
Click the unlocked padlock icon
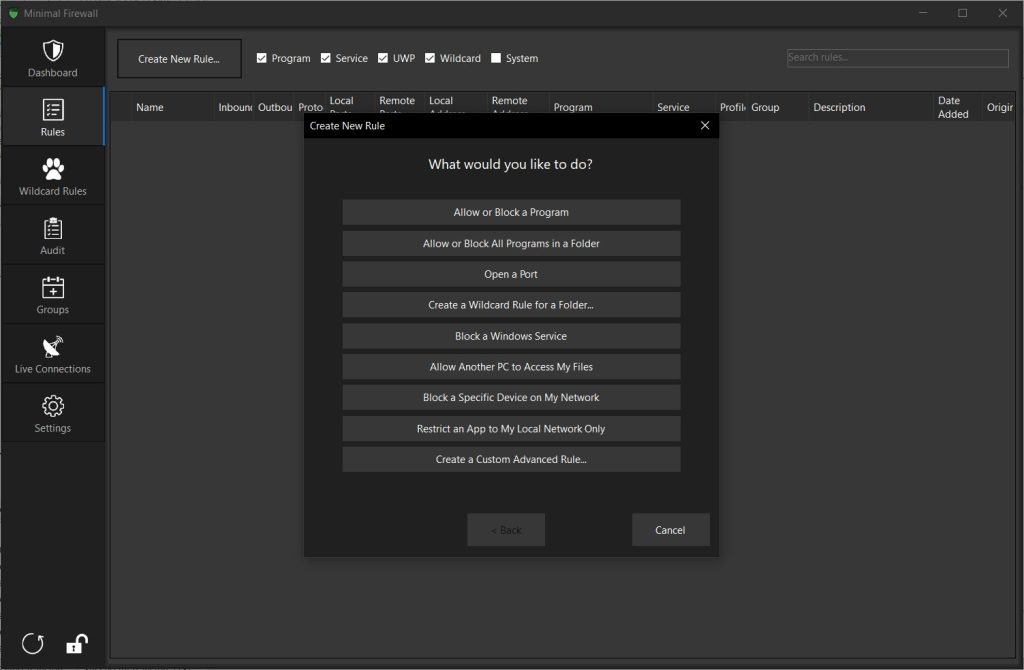coord(77,644)
